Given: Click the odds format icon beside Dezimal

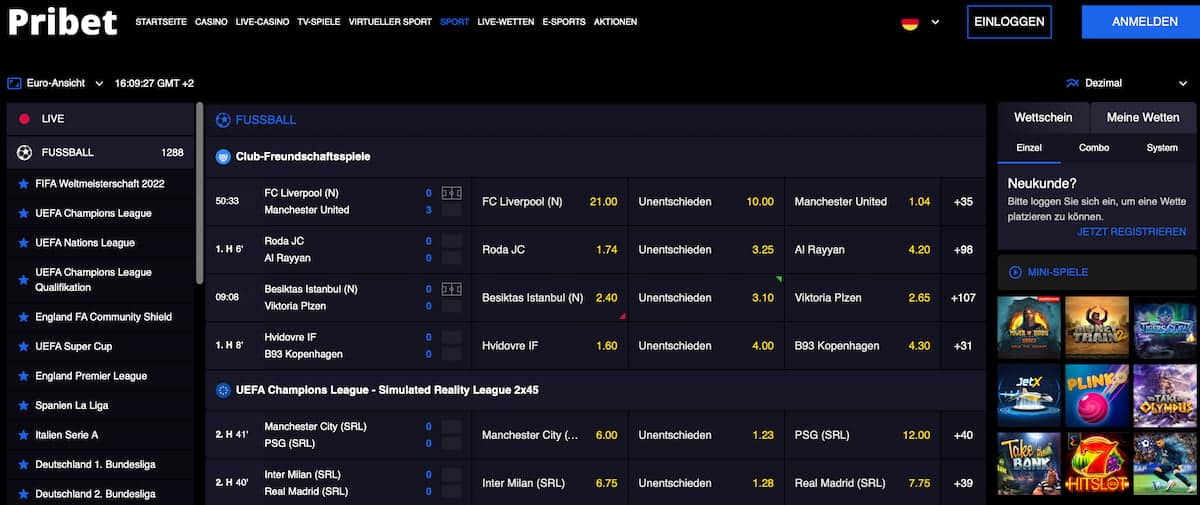Looking at the screenshot, I should (x=1073, y=83).
